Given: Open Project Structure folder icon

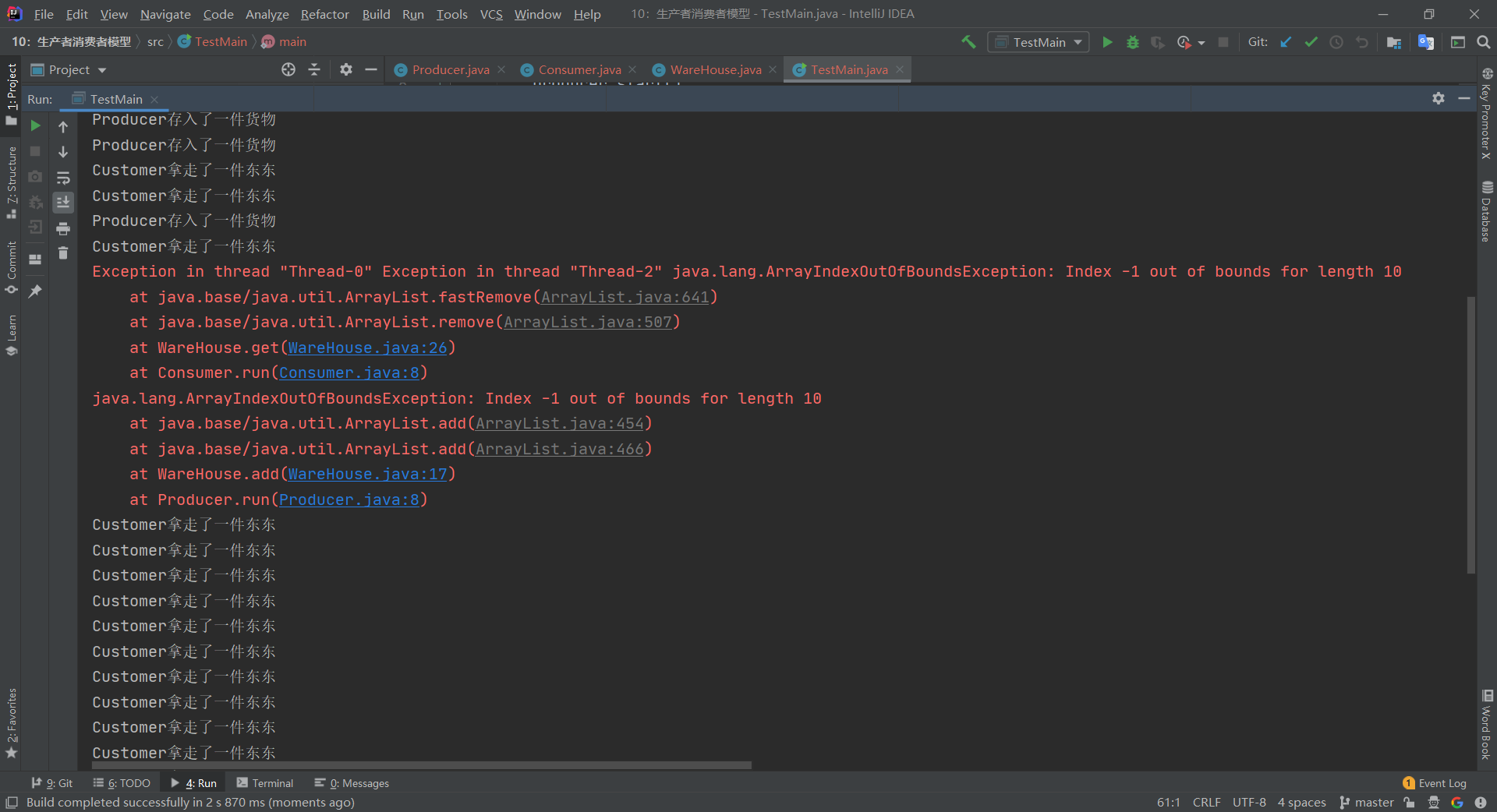Looking at the screenshot, I should click(x=1394, y=42).
